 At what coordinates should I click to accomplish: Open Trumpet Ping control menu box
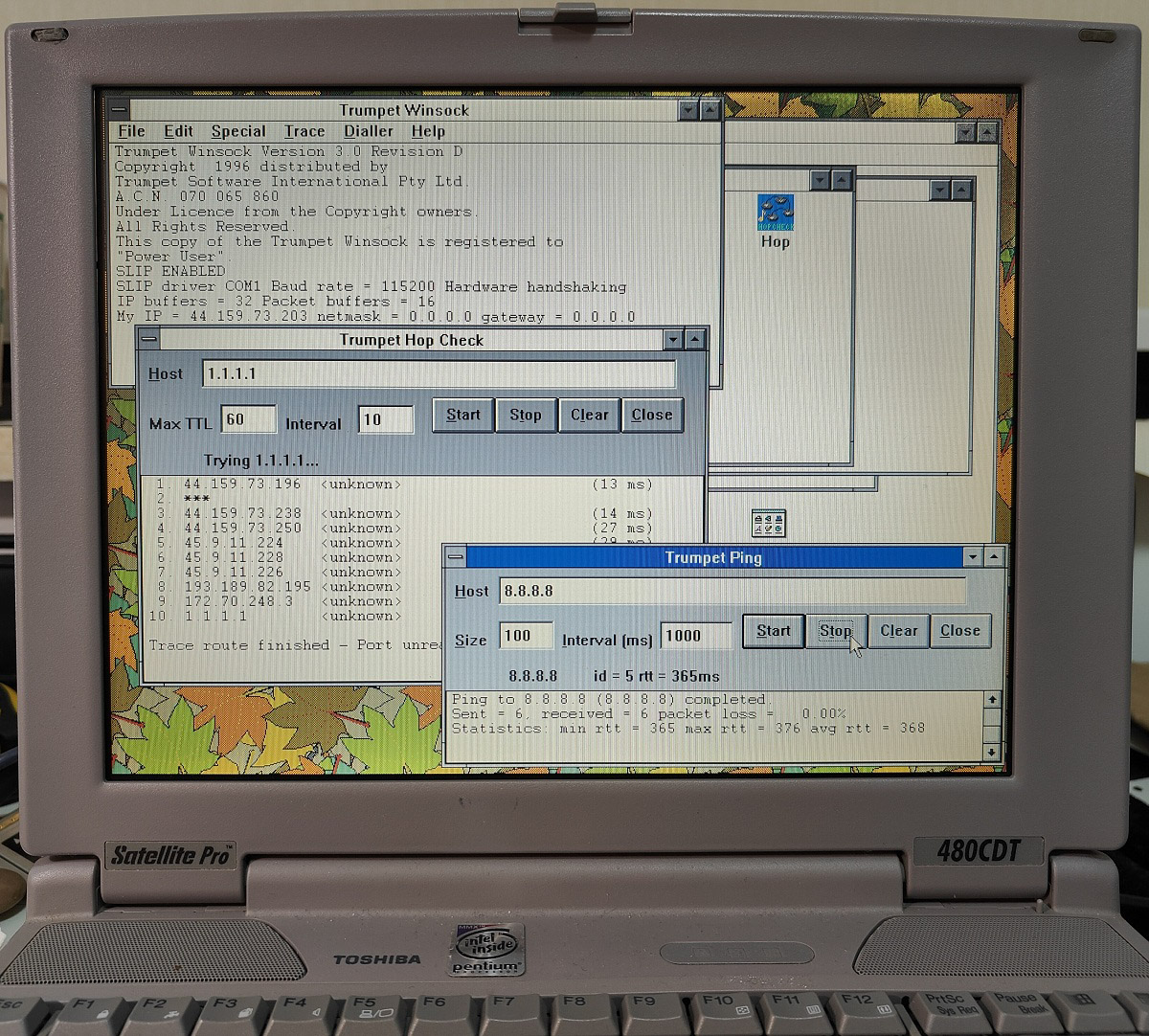456,557
